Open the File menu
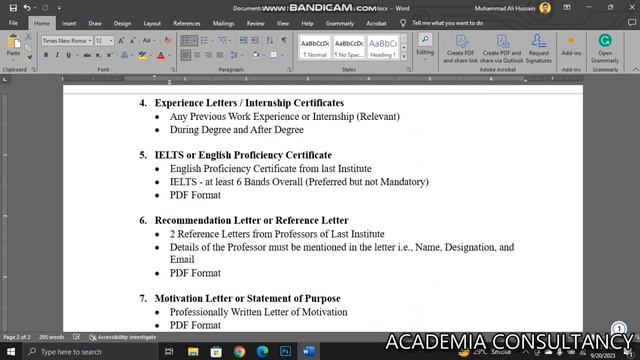This screenshot has width=640, height=360. pos(13,23)
